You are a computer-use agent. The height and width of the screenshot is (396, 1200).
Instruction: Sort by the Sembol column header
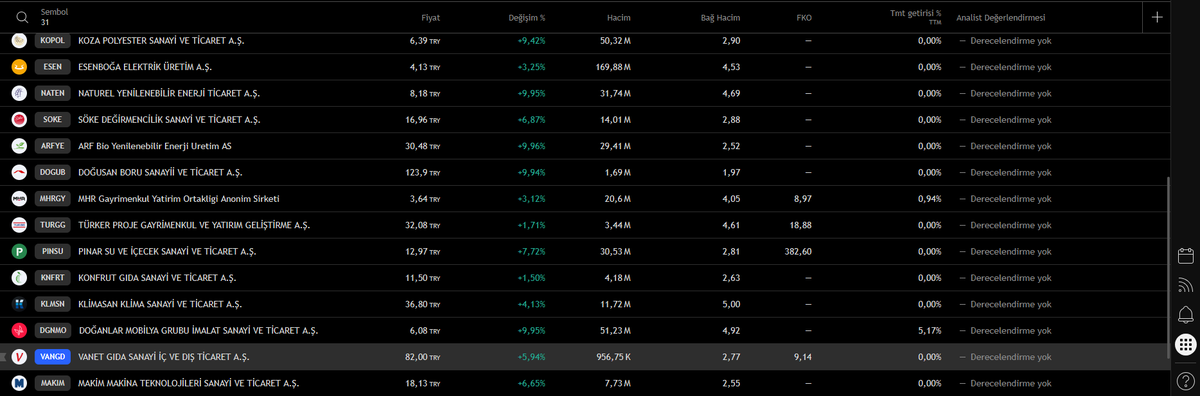point(54,11)
